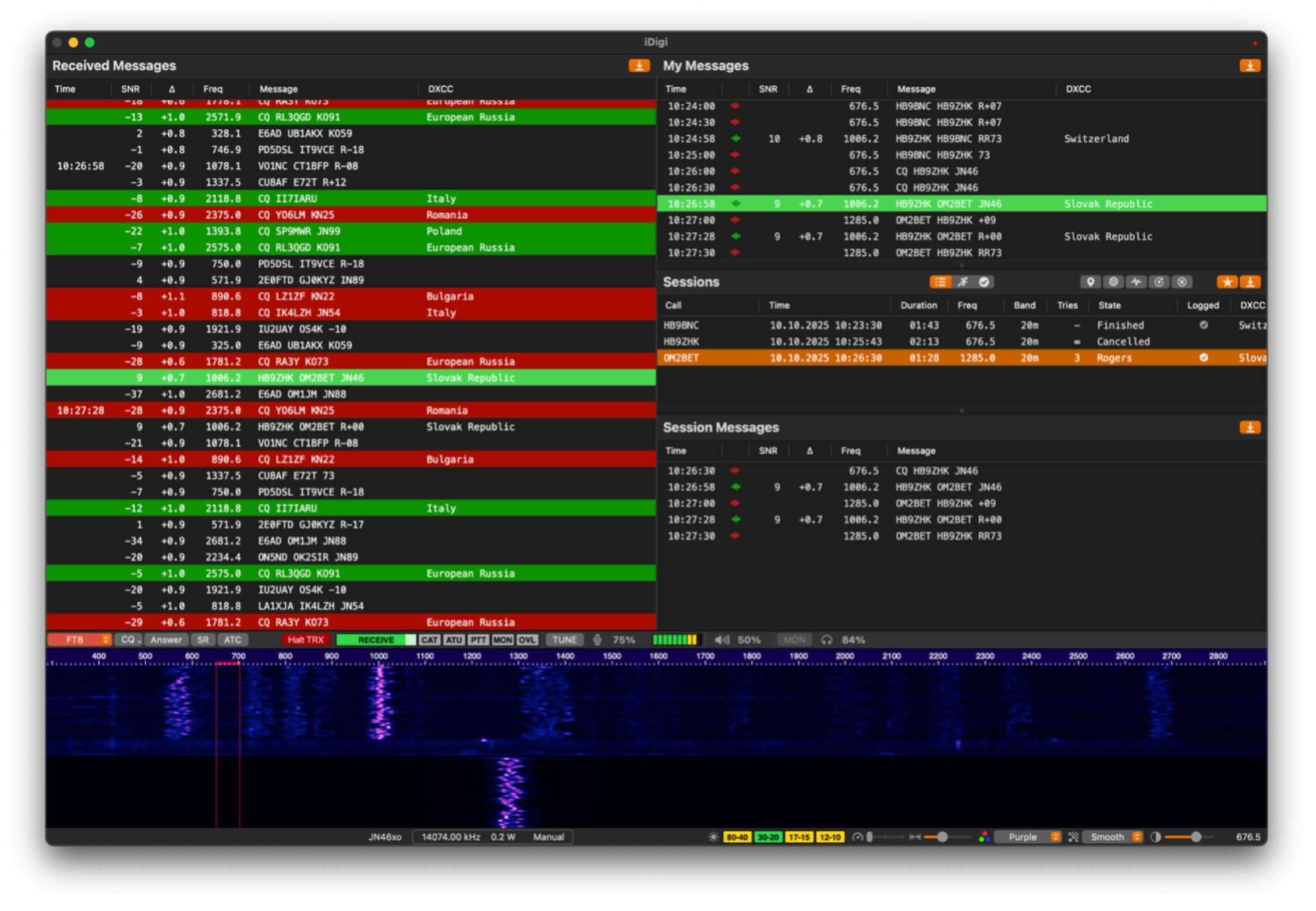1316x911 pixels.
Task: Toggle the SR button
Action: [x=203, y=640]
